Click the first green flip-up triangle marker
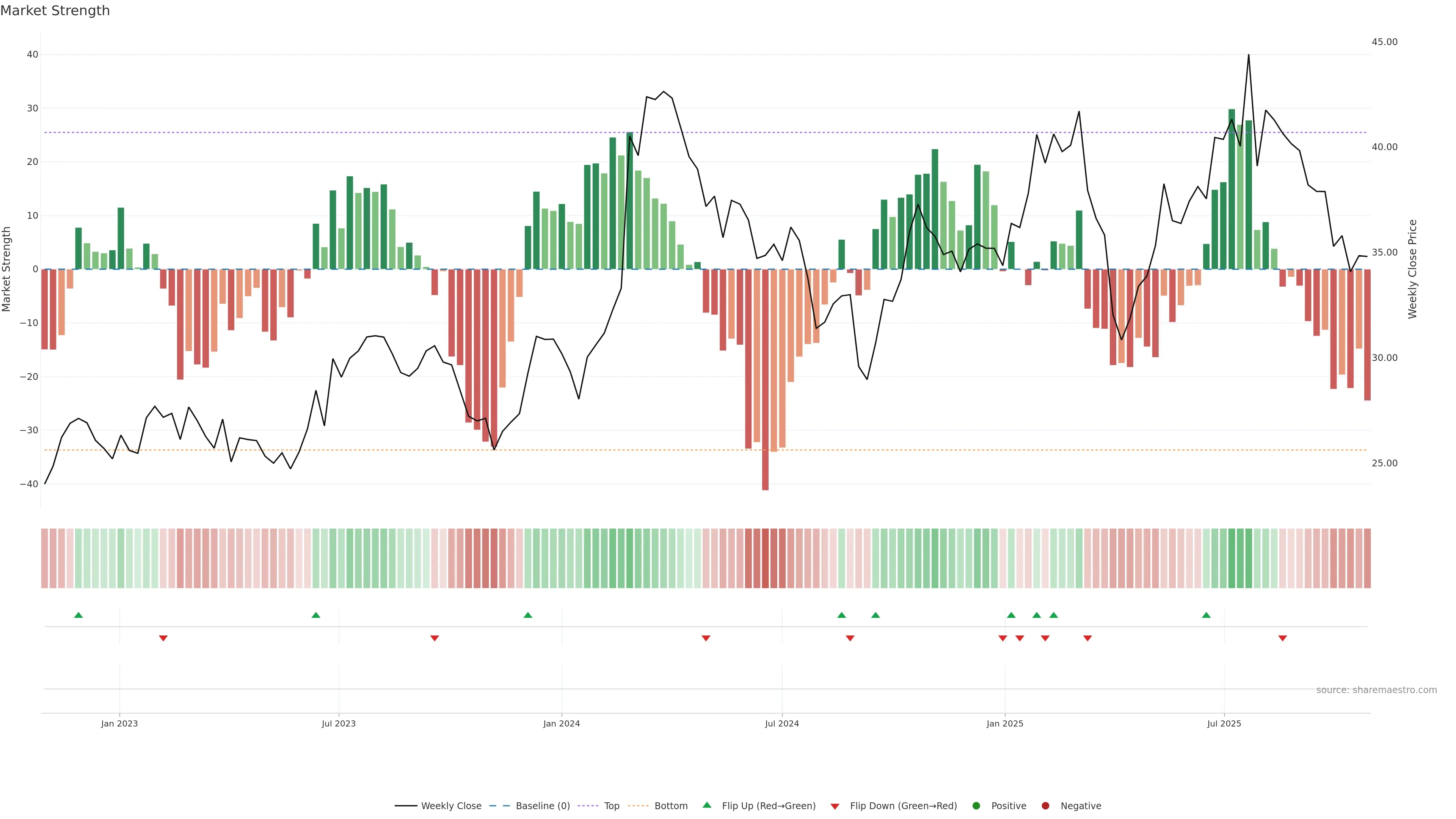Image resolution: width=1456 pixels, height=819 pixels. [78, 615]
